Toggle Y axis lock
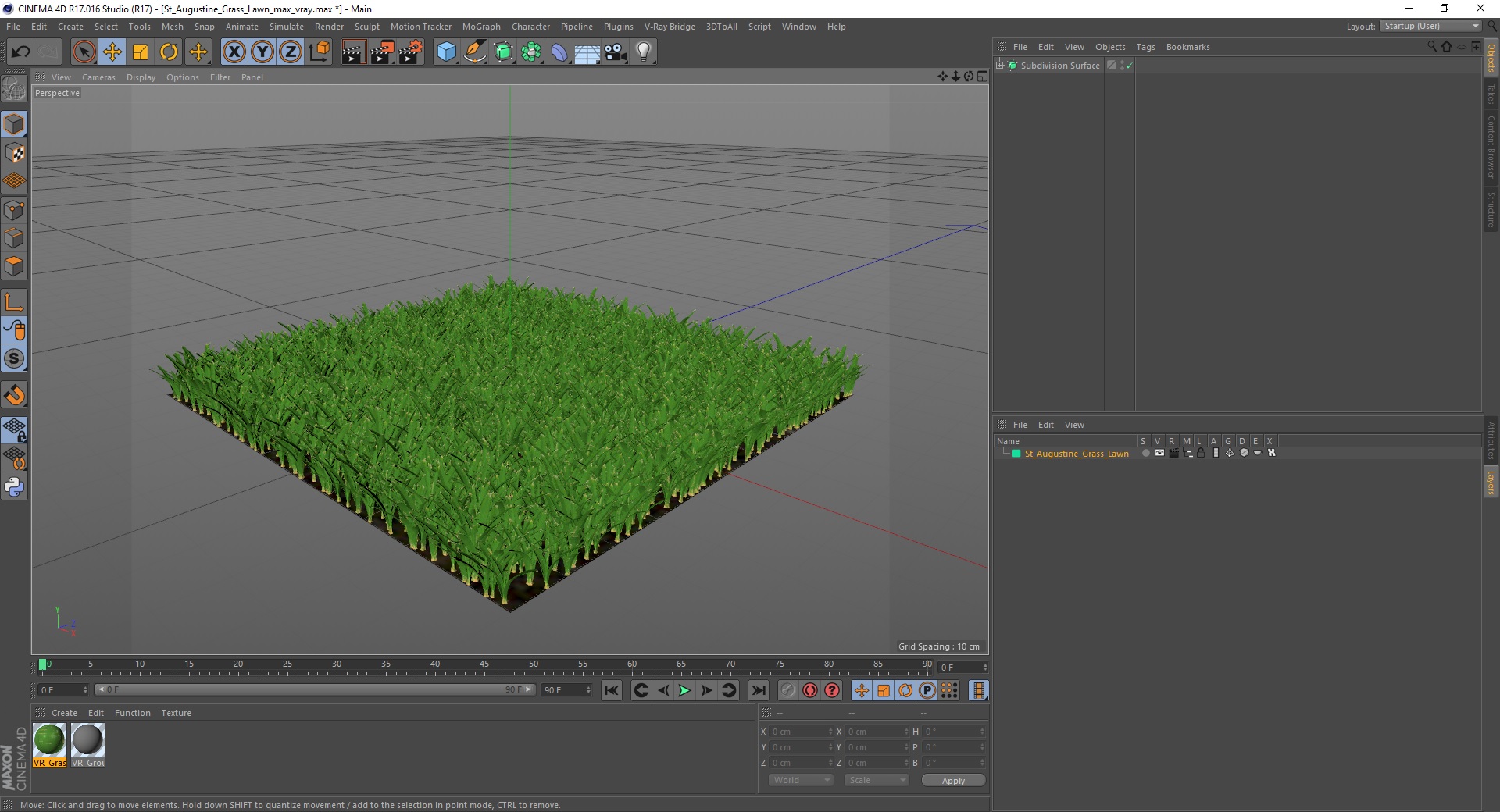Screen dimensions: 1500x812 click(262, 52)
